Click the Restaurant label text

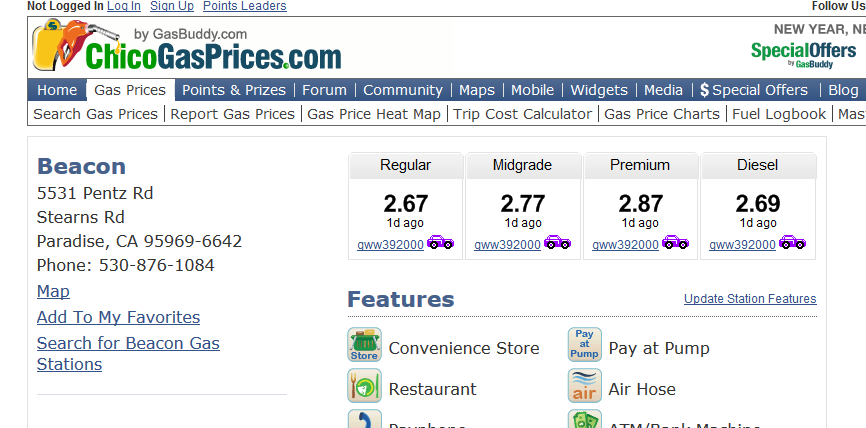click(432, 389)
